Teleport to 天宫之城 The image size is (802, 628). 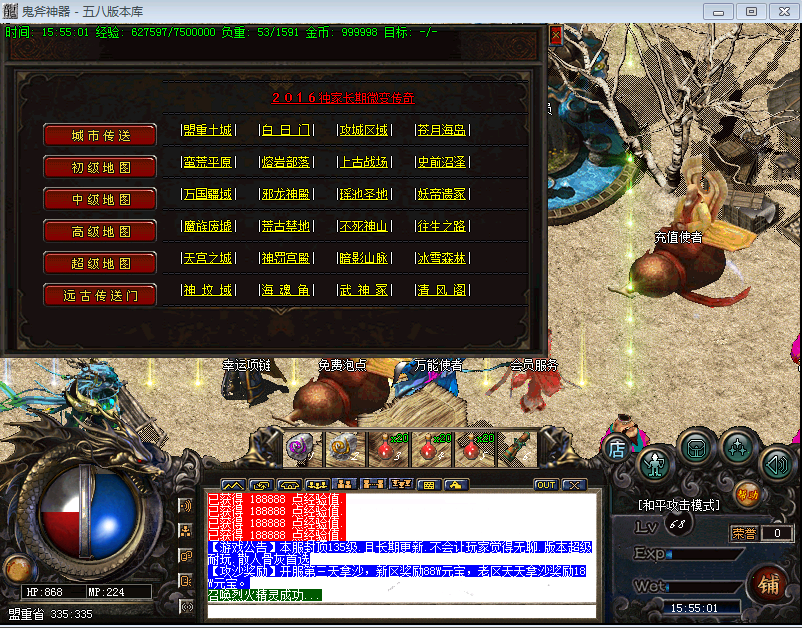point(208,258)
